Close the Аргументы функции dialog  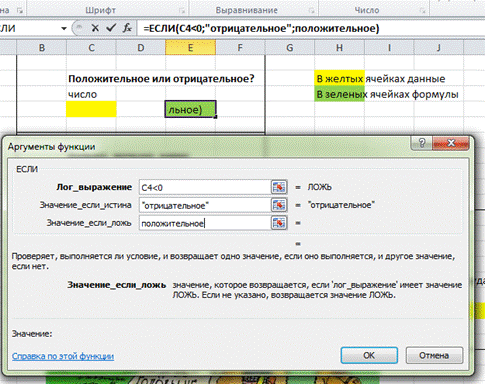[x=451, y=143]
